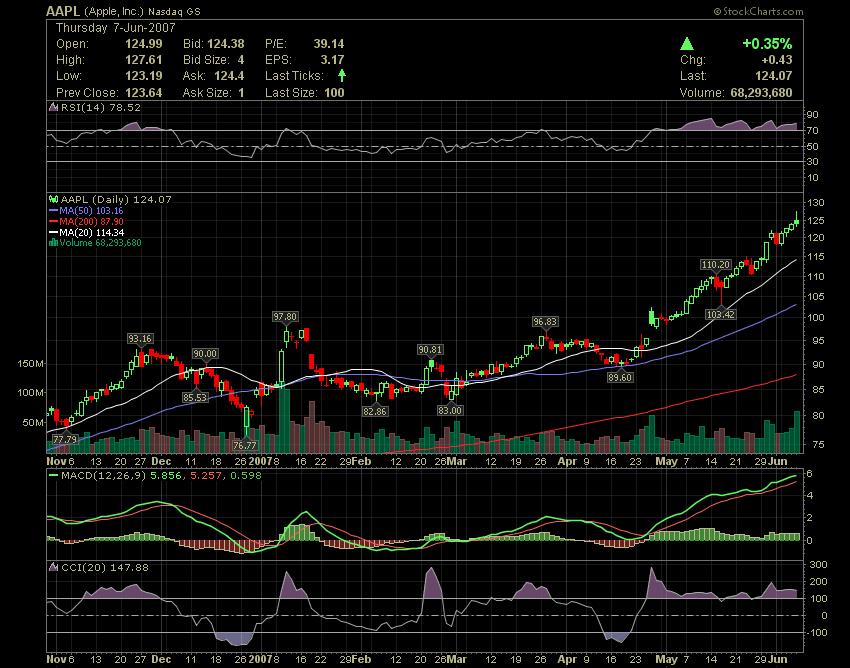850x668 pixels.
Task: Click the volume bars icon in legend
Action: (53, 242)
